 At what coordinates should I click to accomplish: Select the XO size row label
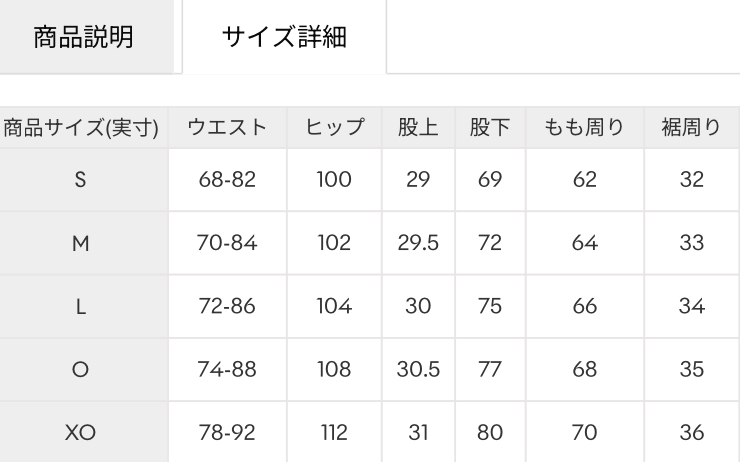click(81, 432)
